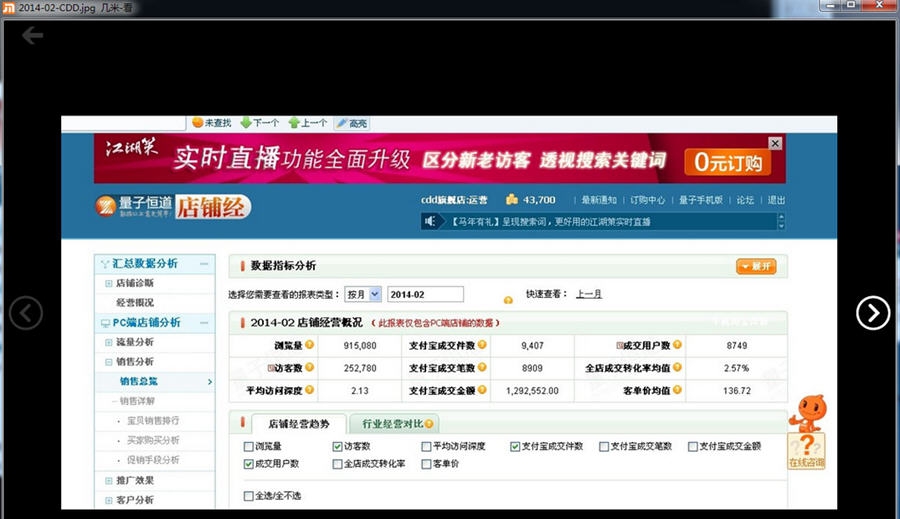This screenshot has height=519, width=900.
Task: Advance to the next image in the viewer
Action: tap(873, 313)
